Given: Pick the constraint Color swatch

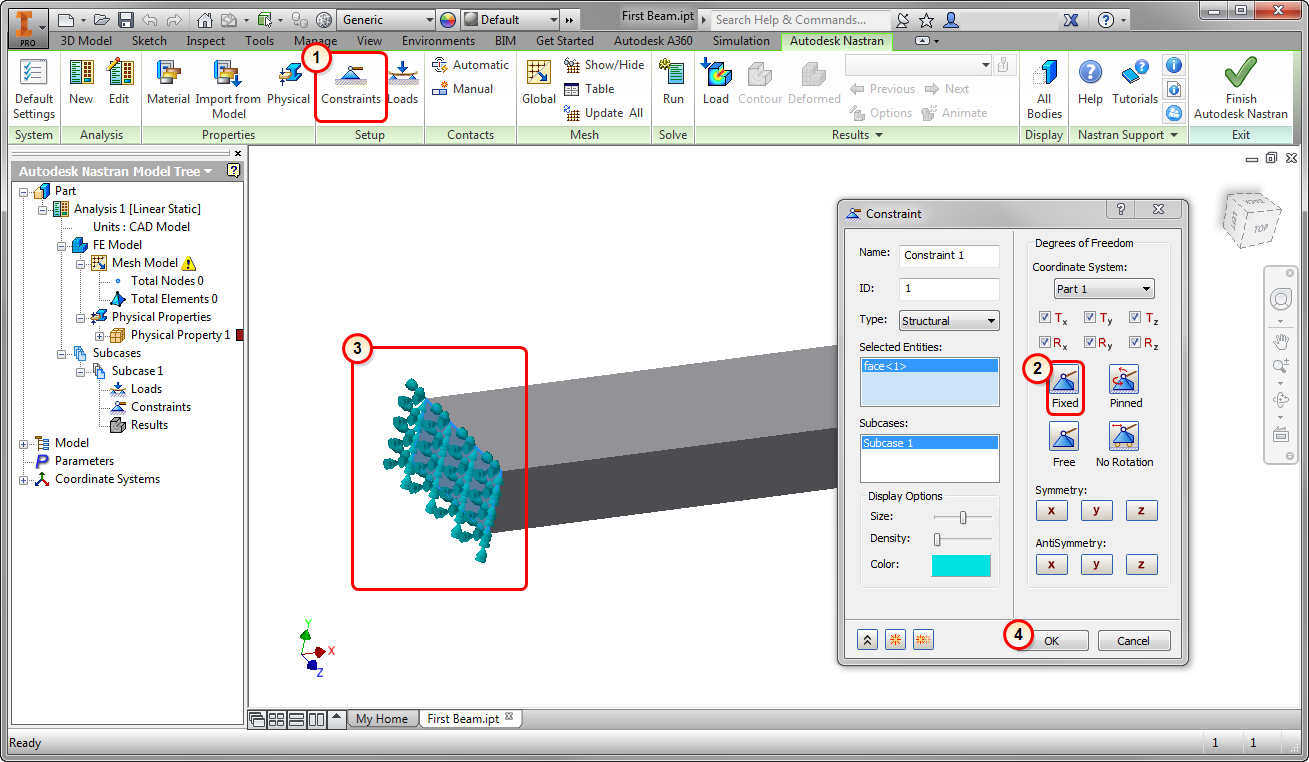Looking at the screenshot, I should coord(961,565).
